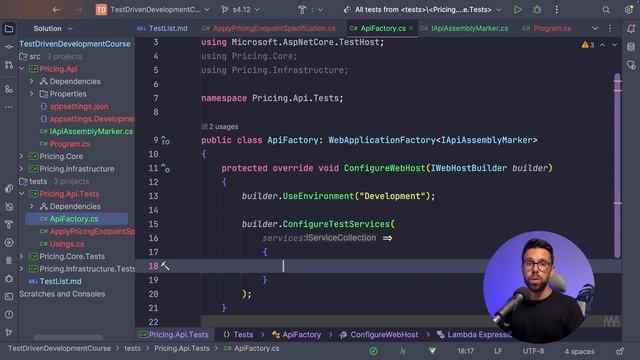
Task: Open the run configuration dropdown for tests
Action: (422, 9)
